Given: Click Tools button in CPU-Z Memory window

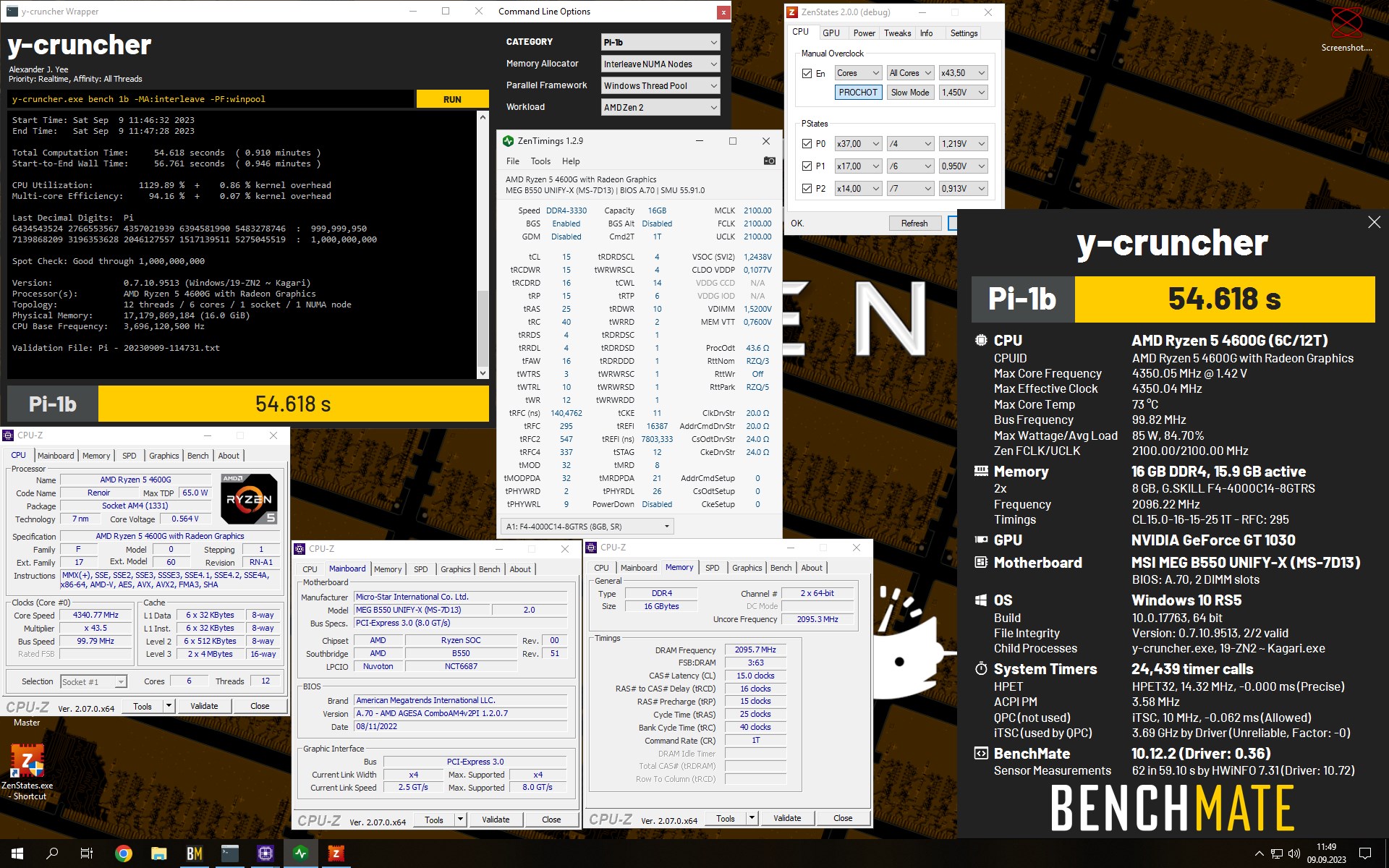Looking at the screenshot, I should [726, 818].
